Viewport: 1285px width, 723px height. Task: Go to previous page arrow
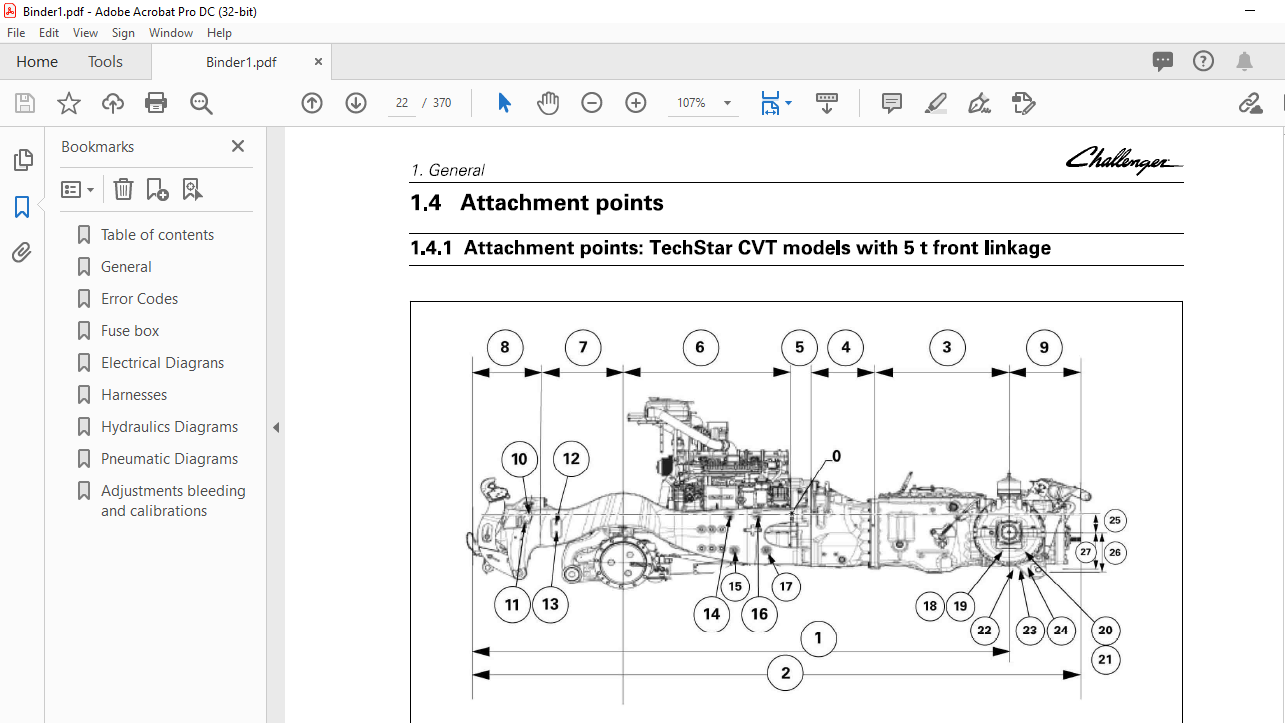coord(312,103)
